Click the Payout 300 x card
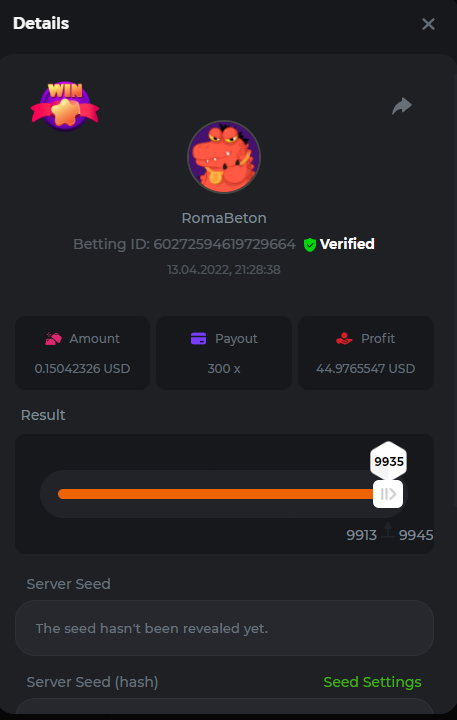Viewport: 457px width, 720px height. [x=224, y=353]
